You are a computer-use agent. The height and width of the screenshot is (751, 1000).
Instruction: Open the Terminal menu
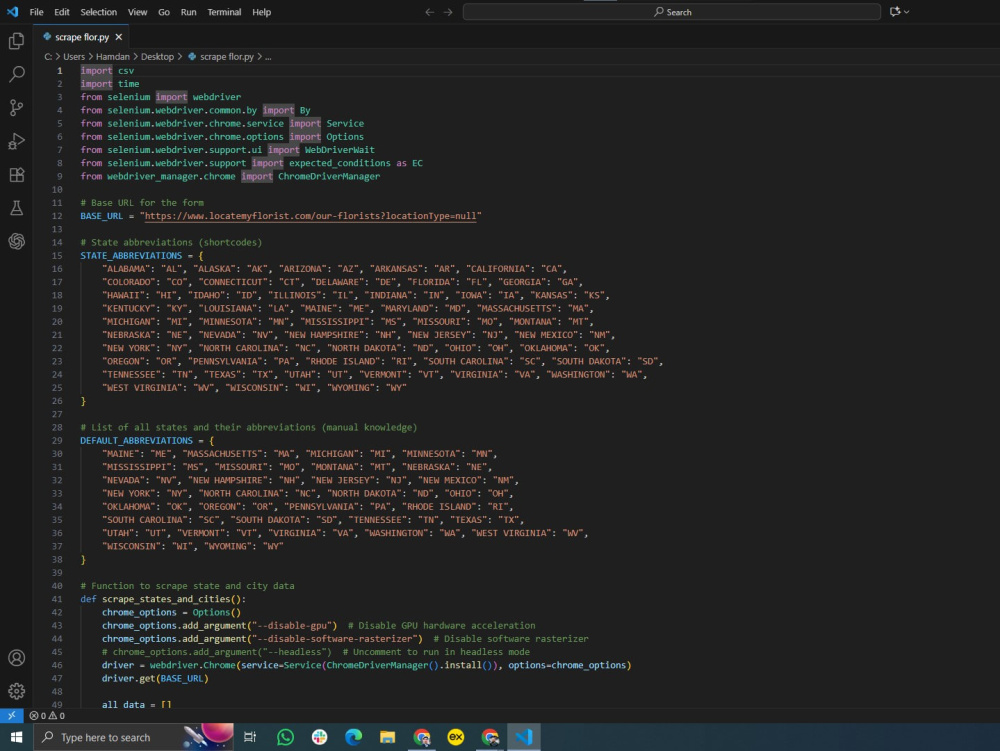(x=224, y=12)
